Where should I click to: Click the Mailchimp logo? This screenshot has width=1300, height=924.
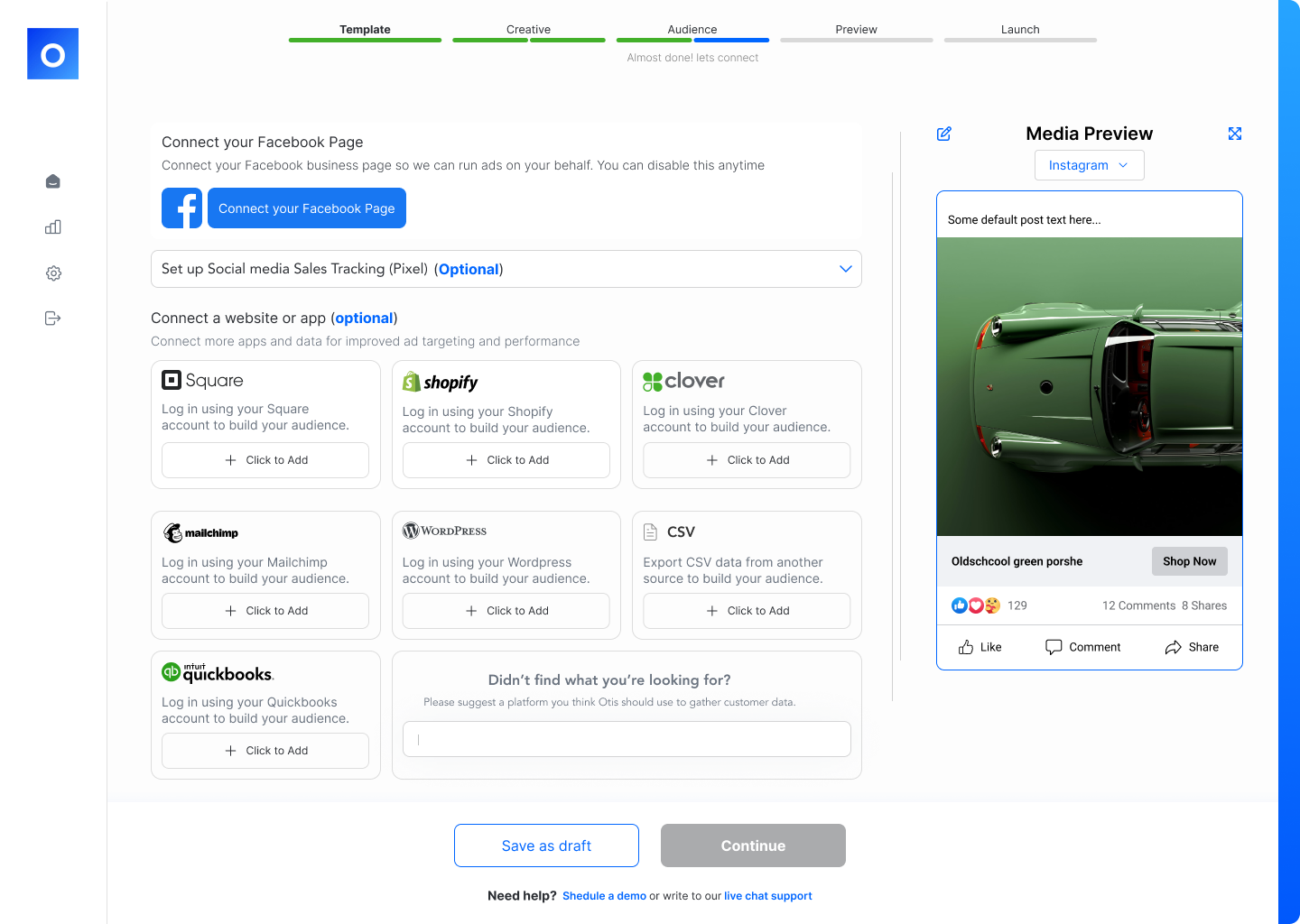200,532
